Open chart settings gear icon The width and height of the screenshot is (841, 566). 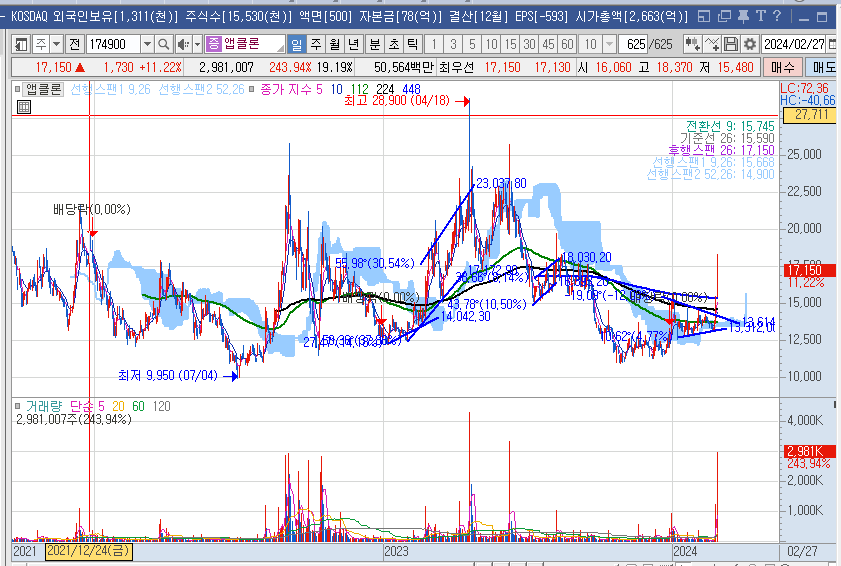point(749,44)
